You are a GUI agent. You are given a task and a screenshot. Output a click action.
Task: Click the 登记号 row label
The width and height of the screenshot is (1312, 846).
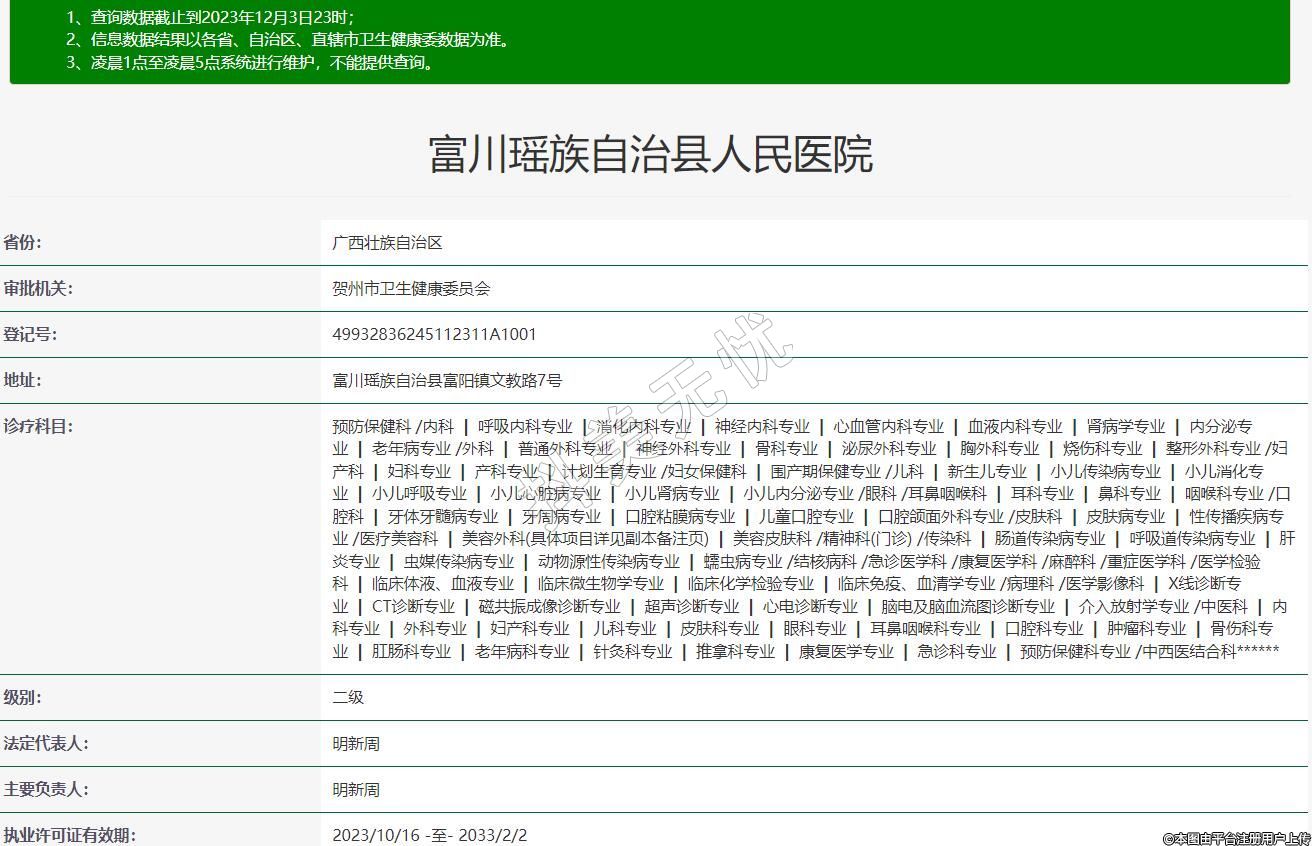pyautogui.click(x=30, y=335)
